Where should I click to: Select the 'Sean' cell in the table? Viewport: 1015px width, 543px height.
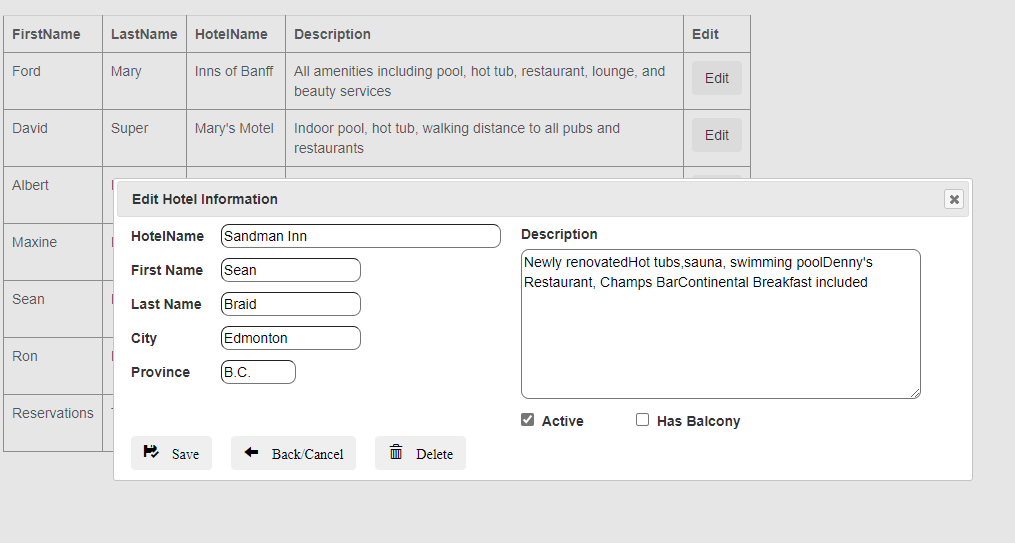(x=53, y=309)
